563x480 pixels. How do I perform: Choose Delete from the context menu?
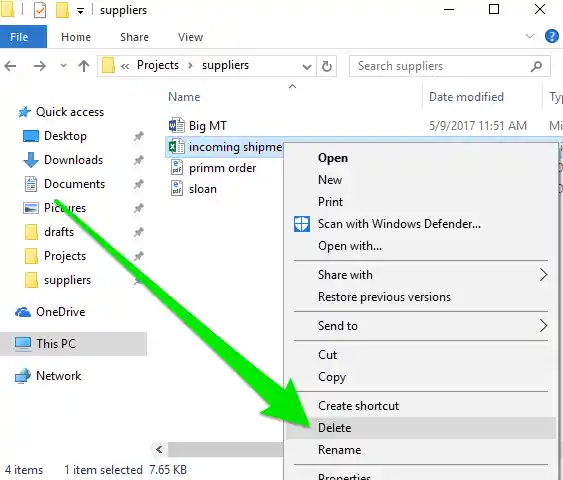pos(421,428)
